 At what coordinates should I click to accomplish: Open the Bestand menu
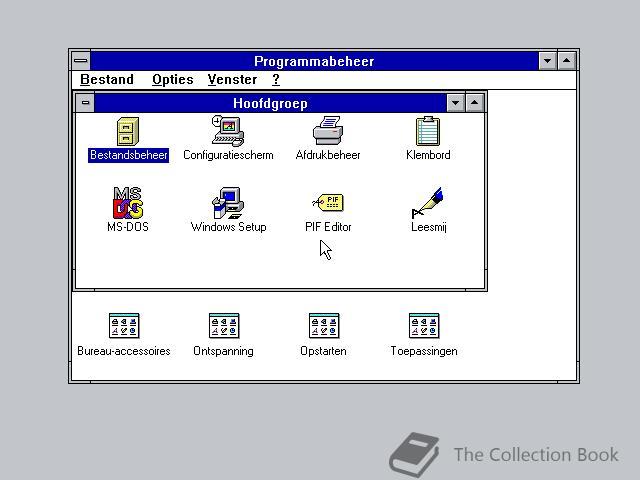[x=107, y=80]
